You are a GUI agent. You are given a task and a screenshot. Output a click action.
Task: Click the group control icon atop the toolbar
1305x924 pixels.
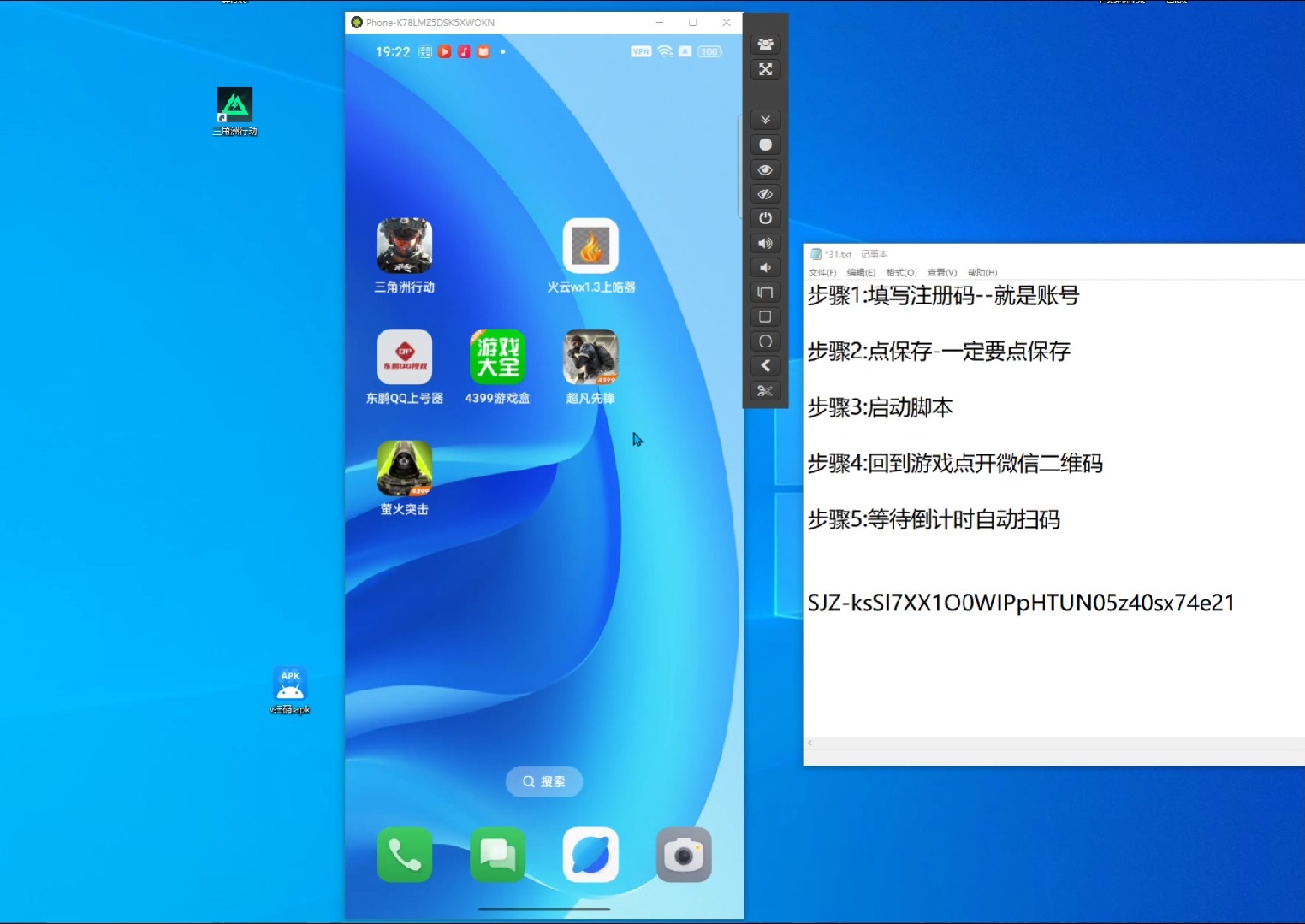765,44
